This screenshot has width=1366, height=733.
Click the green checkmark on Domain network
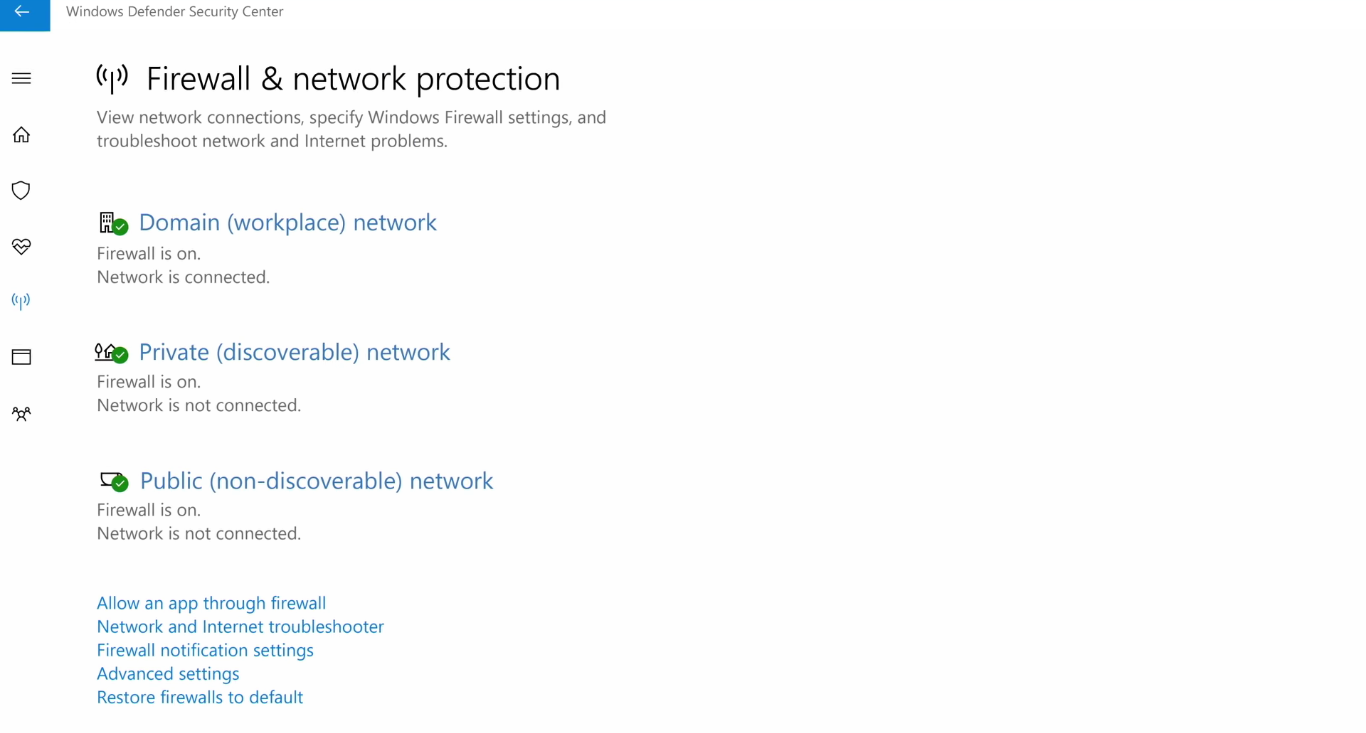point(120,228)
